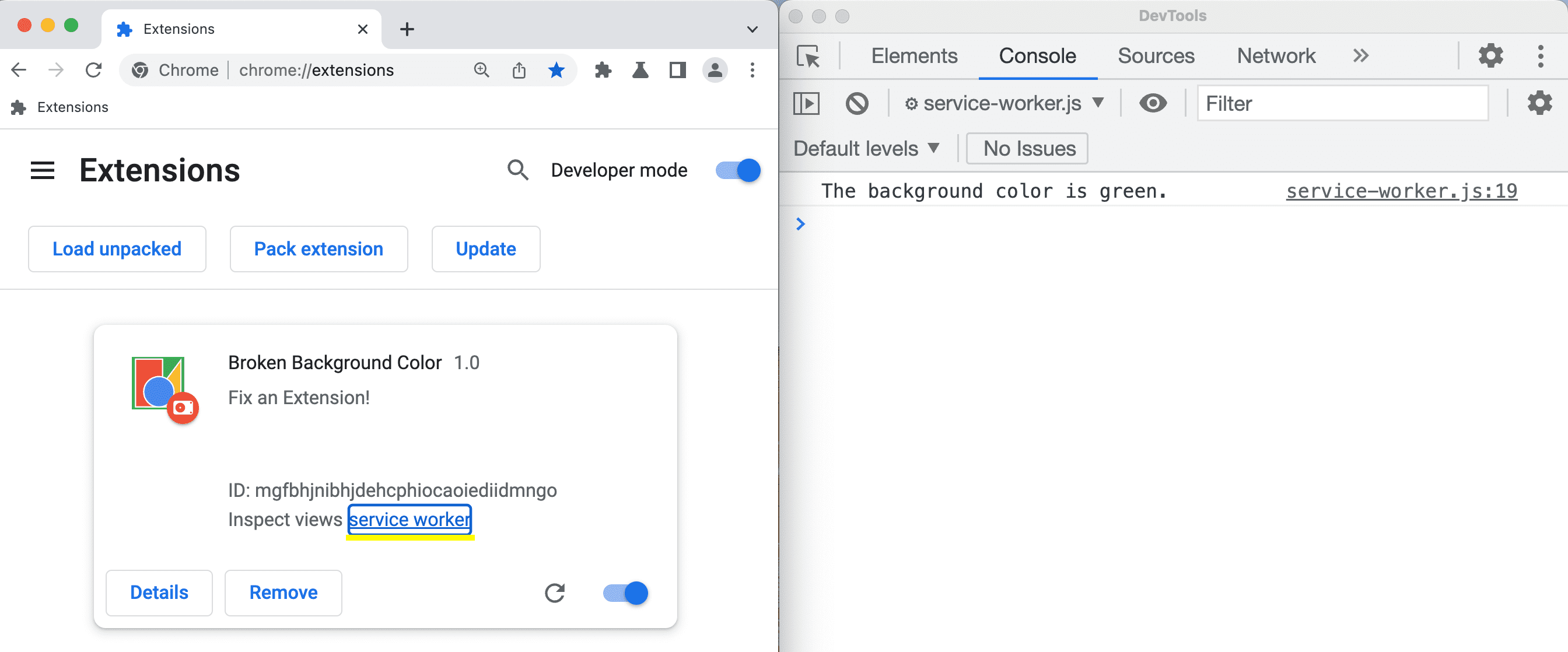Expand Default levels dropdown in console
This screenshot has width=1568, height=652.
coord(864,148)
